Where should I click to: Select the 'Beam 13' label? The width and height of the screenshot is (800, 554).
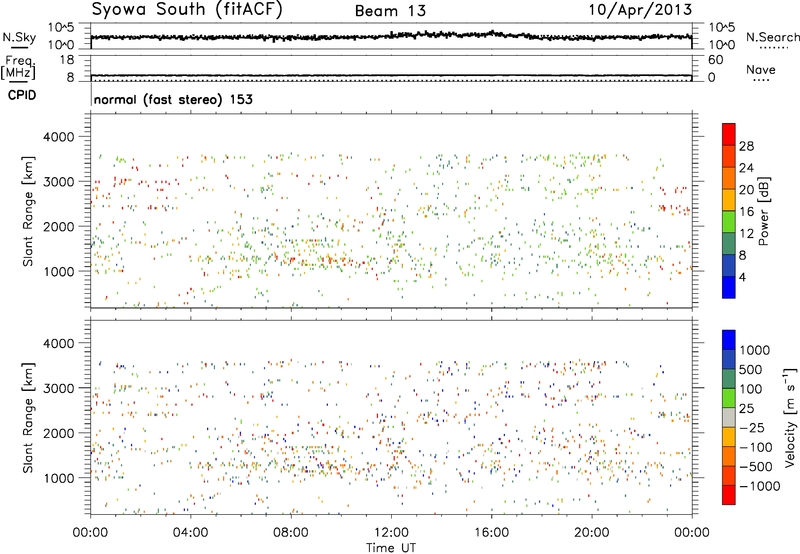click(x=390, y=11)
